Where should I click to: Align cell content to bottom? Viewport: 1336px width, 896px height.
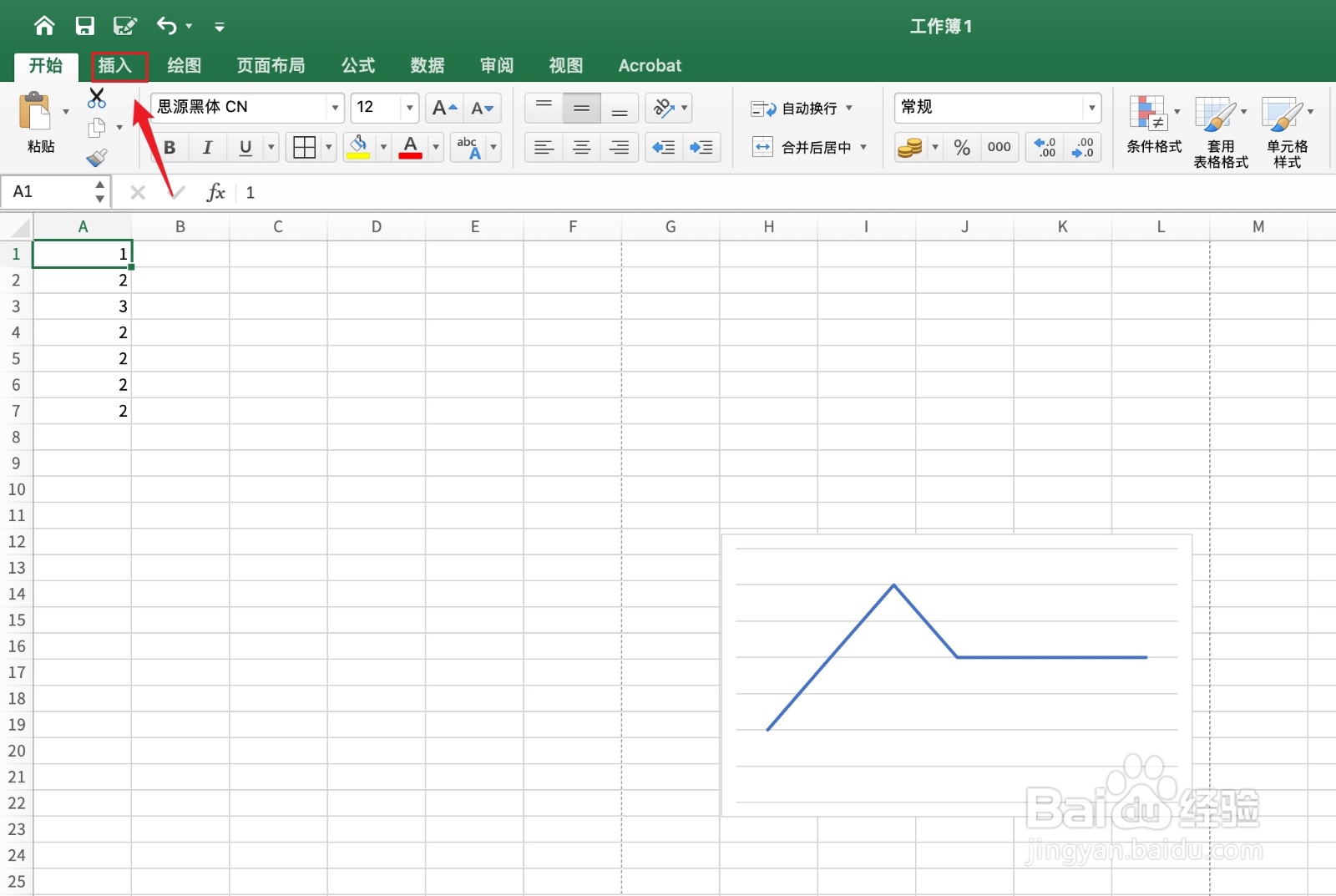(620, 108)
